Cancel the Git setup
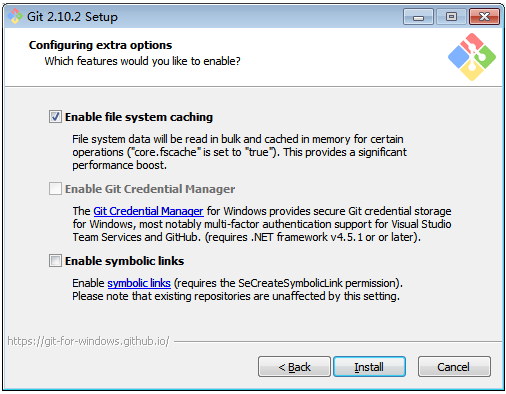This screenshot has height=394, width=506. pyautogui.click(x=454, y=367)
